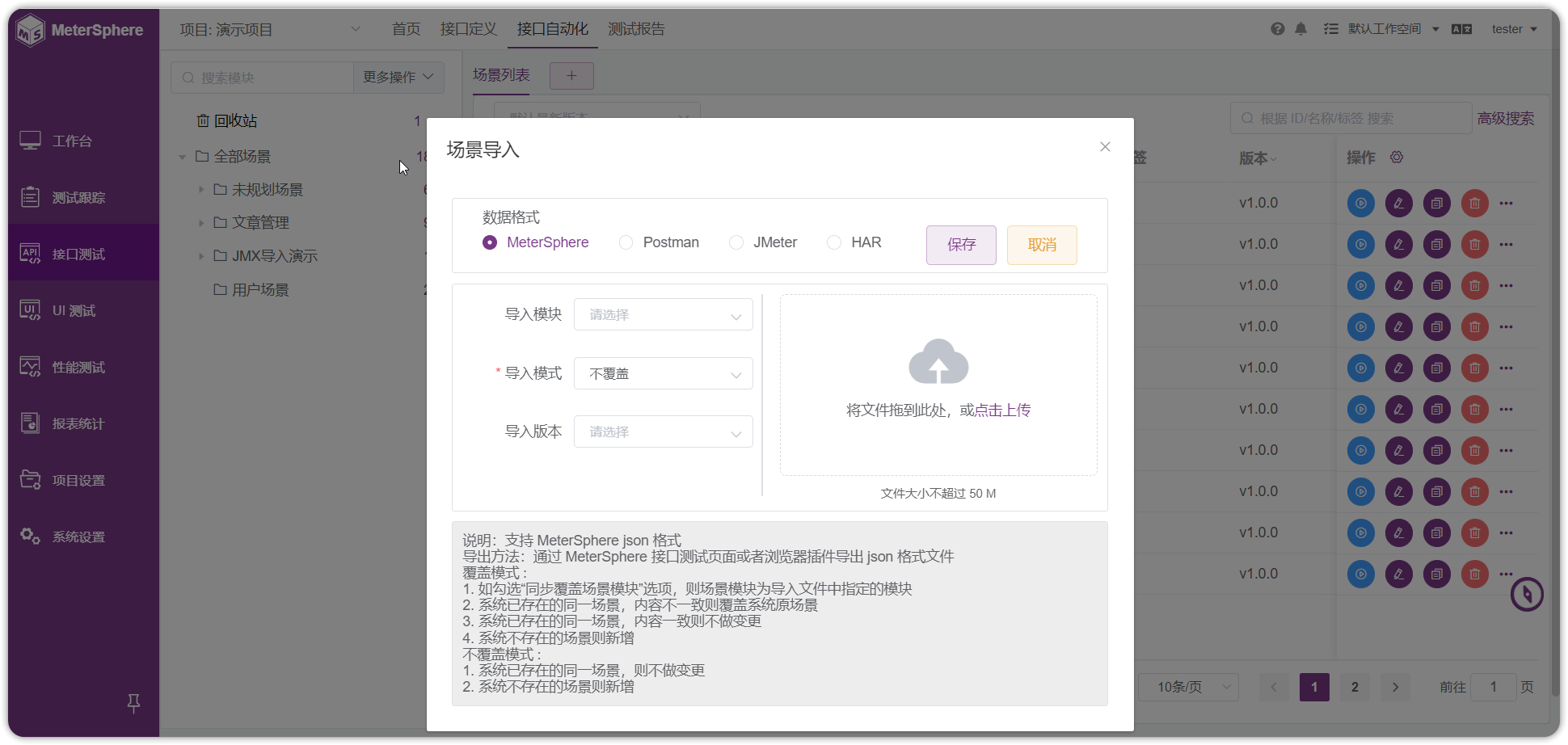Choose Postman data format
1568x745 pixels.
tap(626, 242)
